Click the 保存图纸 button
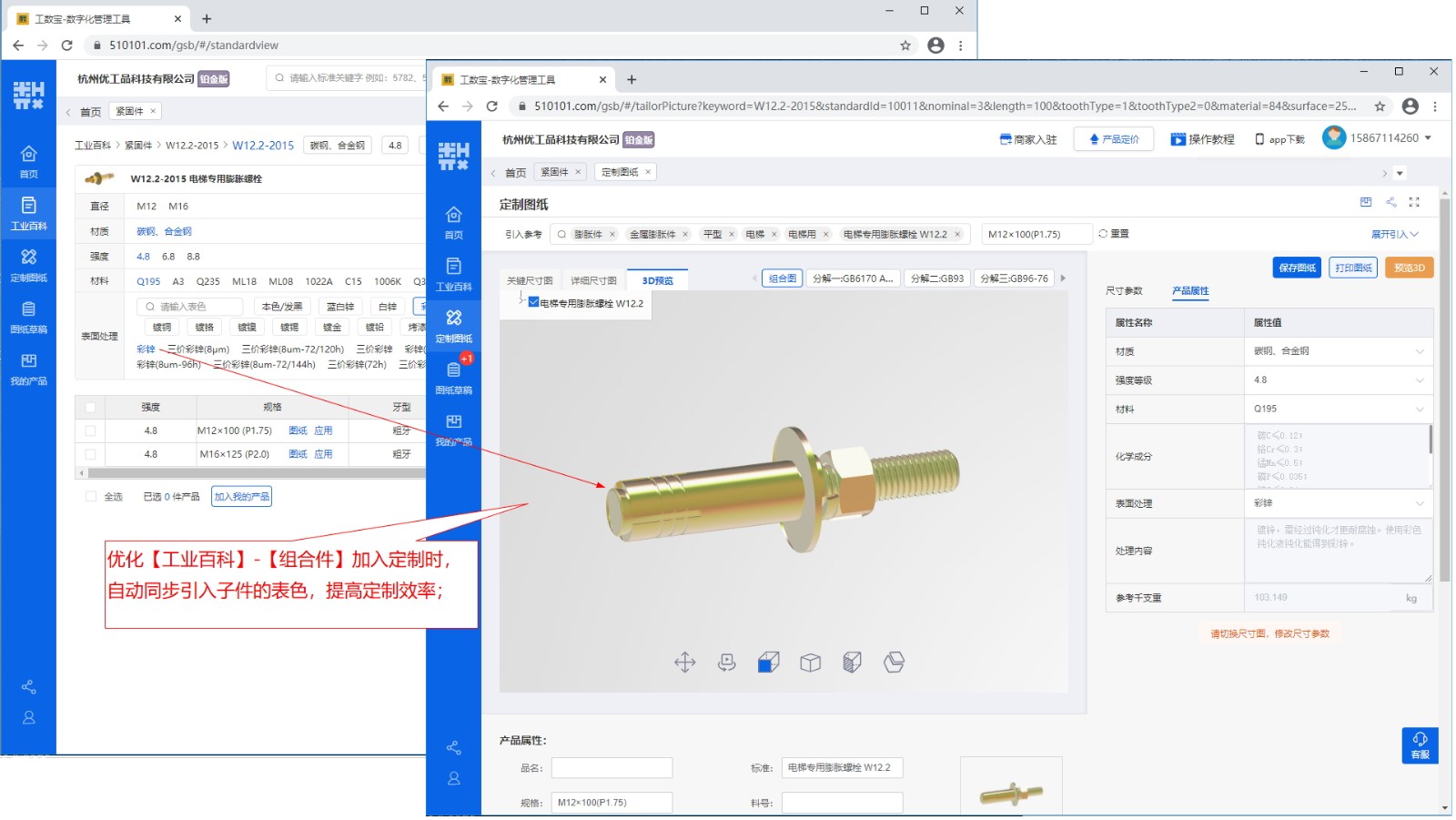Image resolution: width=1456 pixels, height=820 pixels. click(x=1297, y=268)
